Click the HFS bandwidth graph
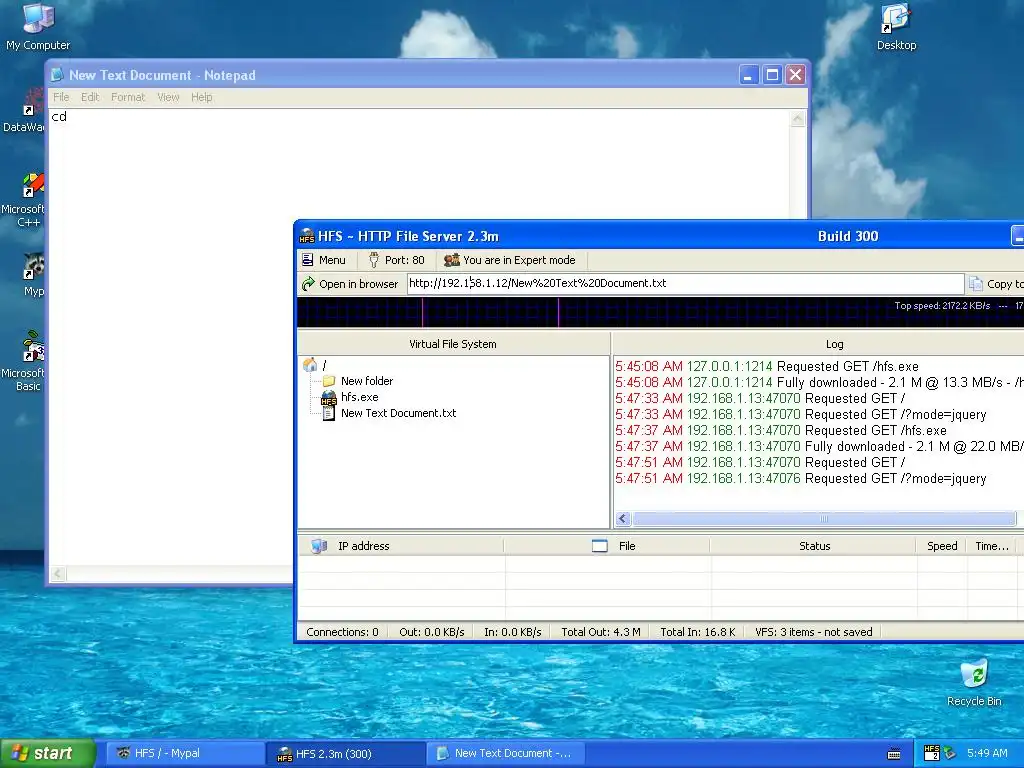 (660, 312)
